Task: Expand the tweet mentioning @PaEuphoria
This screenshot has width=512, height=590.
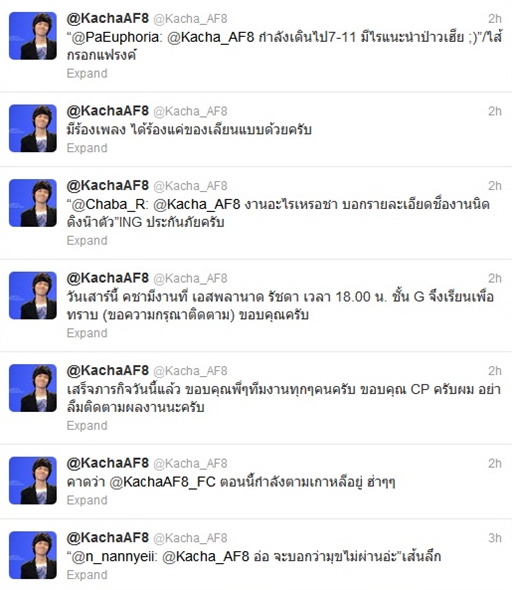Action: pos(87,73)
